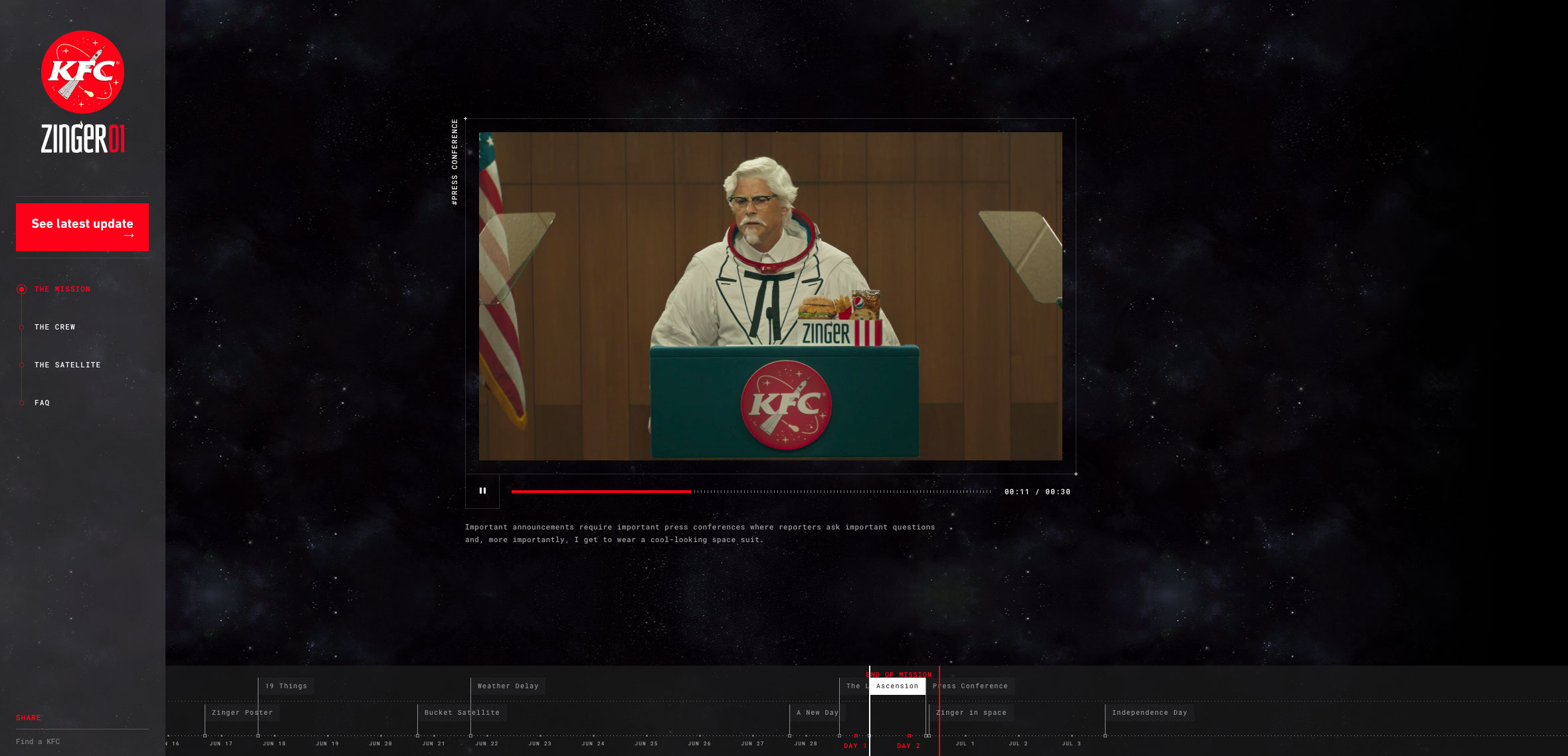Viewport: 1568px width, 756px height.
Task: Click the JUN 22 date on timeline
Action: 487,744
